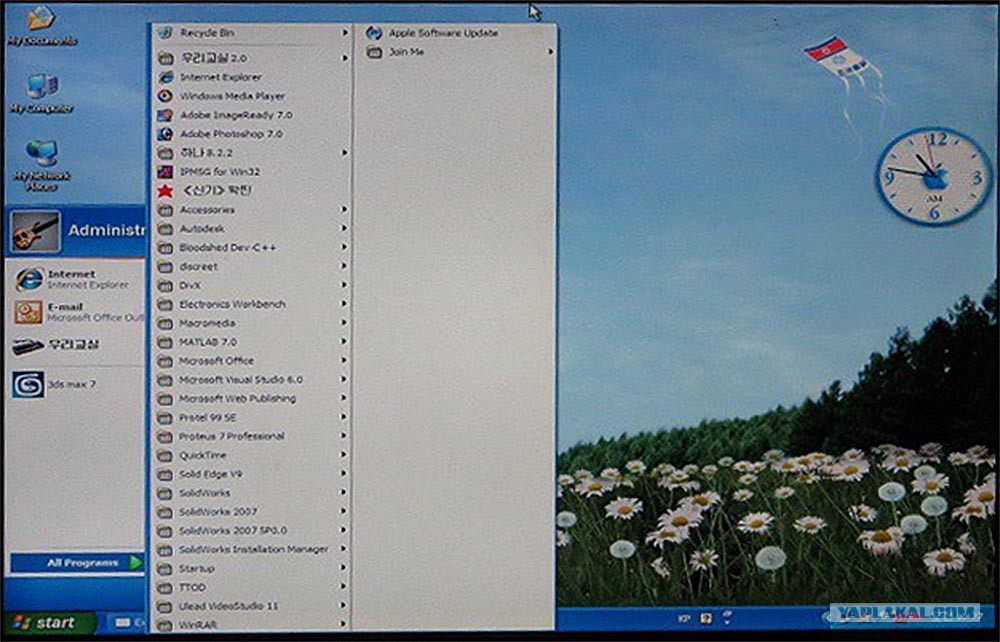This screenshot has width=1000, height=642.
Task: Expand the Macromedia submenu arrow
Action: [x=344, y=323]
